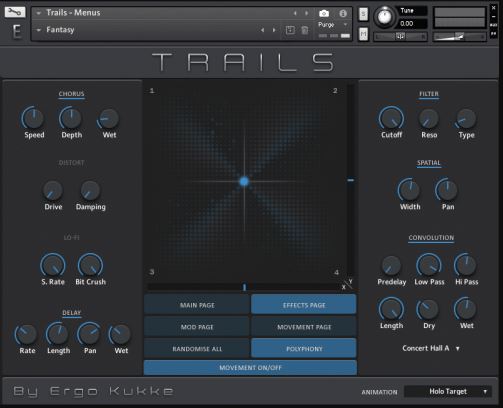Click the RANDOMISE ALL button

197,349
